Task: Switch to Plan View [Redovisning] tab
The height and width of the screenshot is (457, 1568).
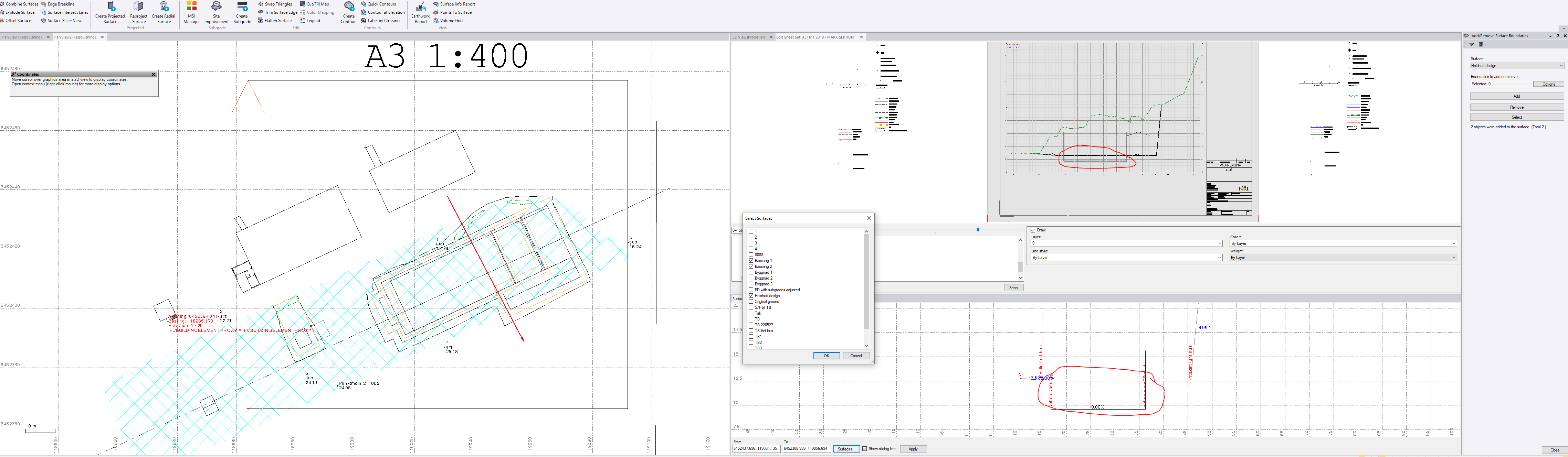Action: point(22,37)
